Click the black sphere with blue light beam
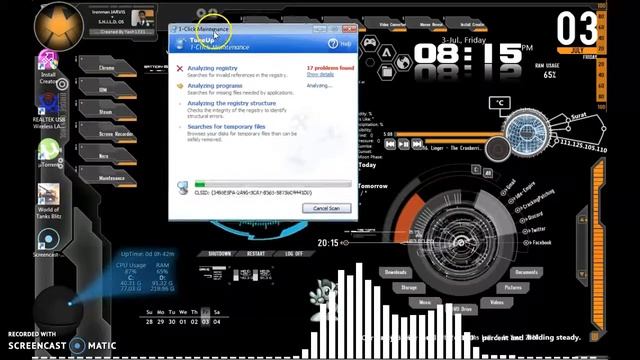The height and width of the screenshot is (360, 640). tap(58, 308)
